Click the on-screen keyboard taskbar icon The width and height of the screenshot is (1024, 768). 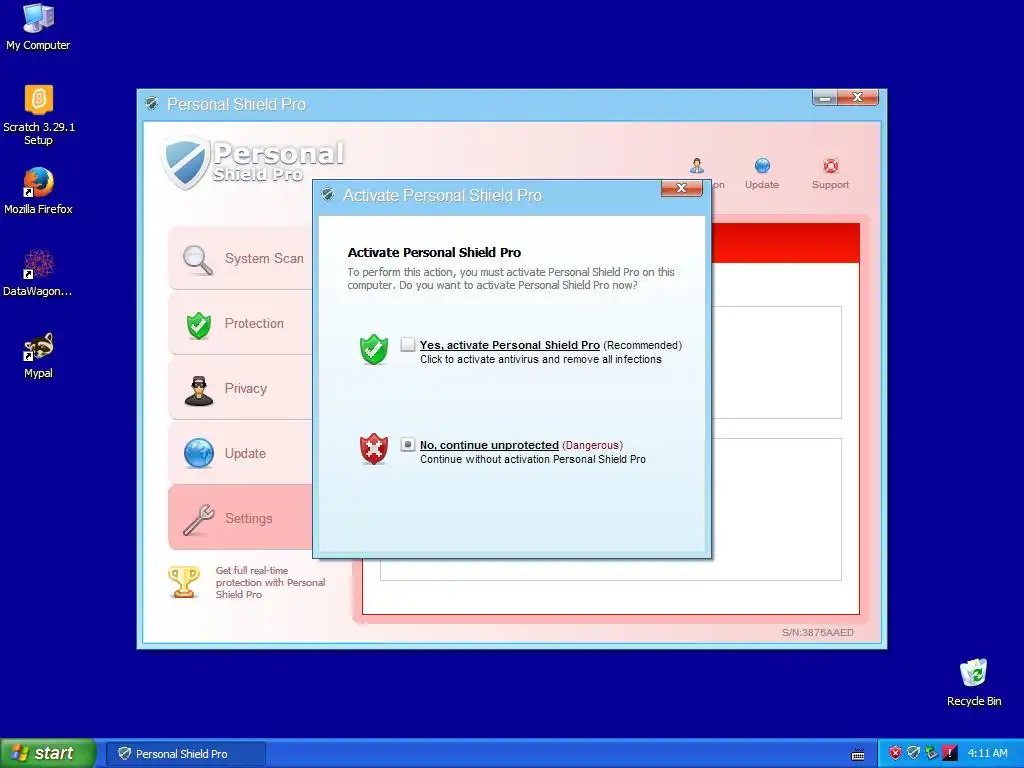click(858, 755)
